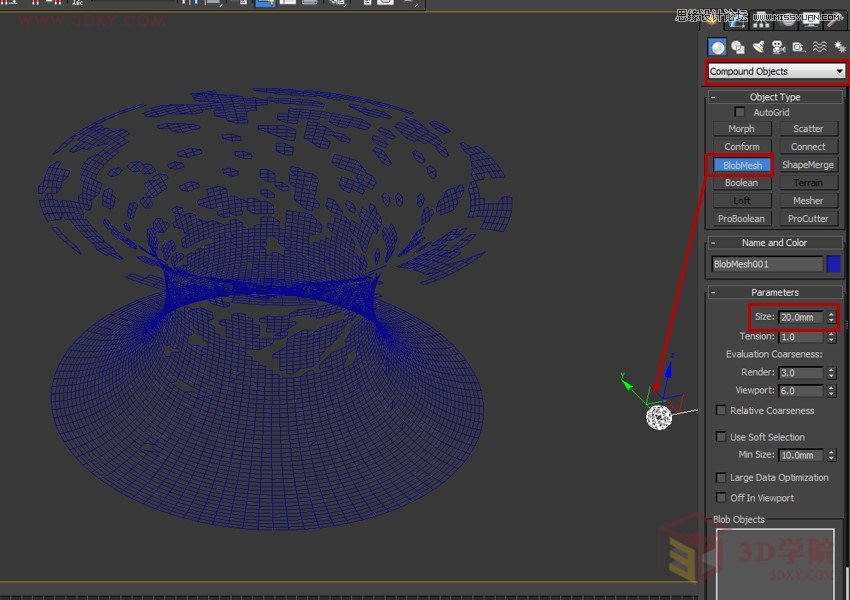This screenshot has width=850, height=600.
Task: Collapse the Parameters rollout
Action: (714, 292)
